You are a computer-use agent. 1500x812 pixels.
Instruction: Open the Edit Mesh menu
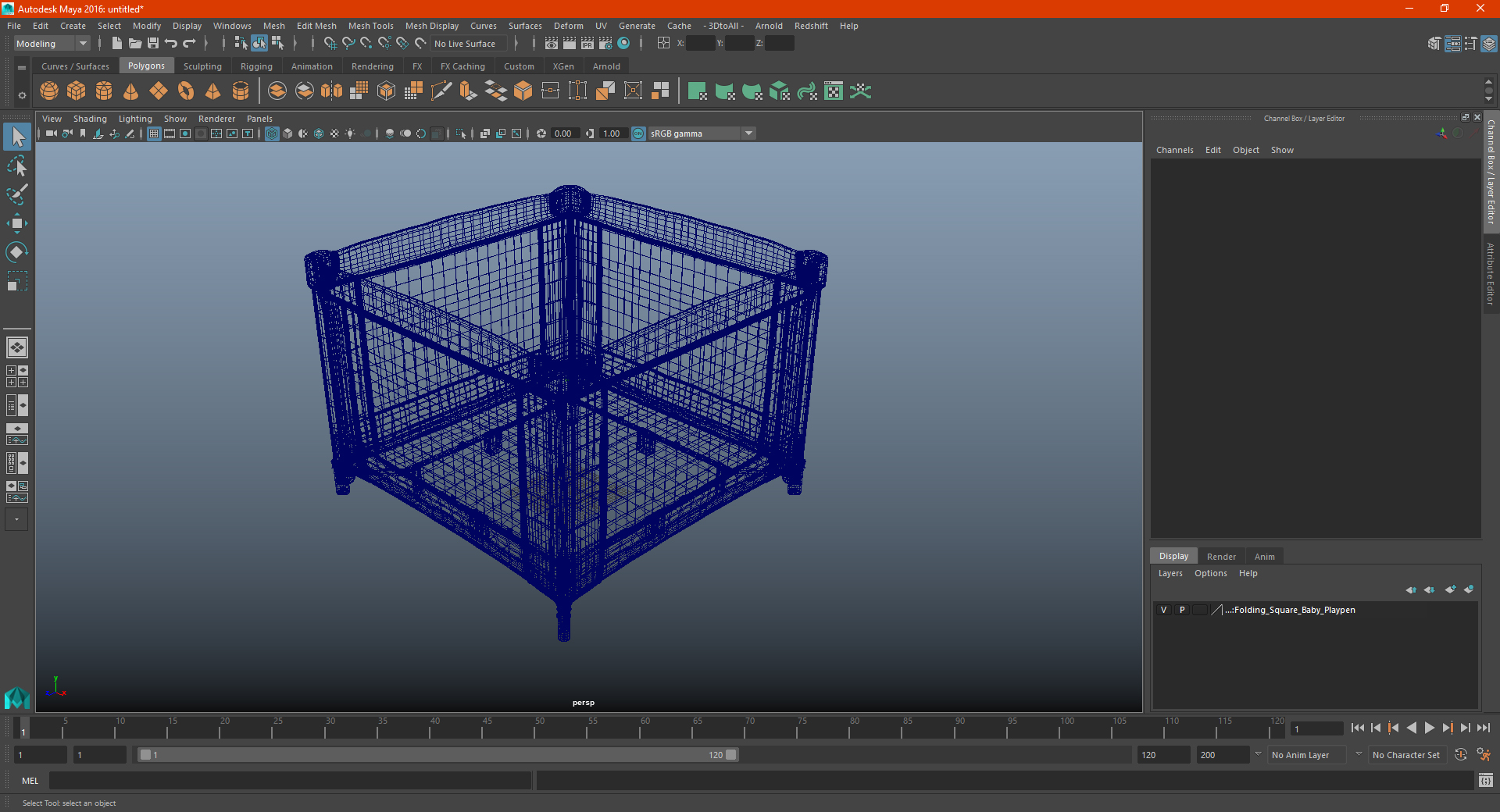316,26
